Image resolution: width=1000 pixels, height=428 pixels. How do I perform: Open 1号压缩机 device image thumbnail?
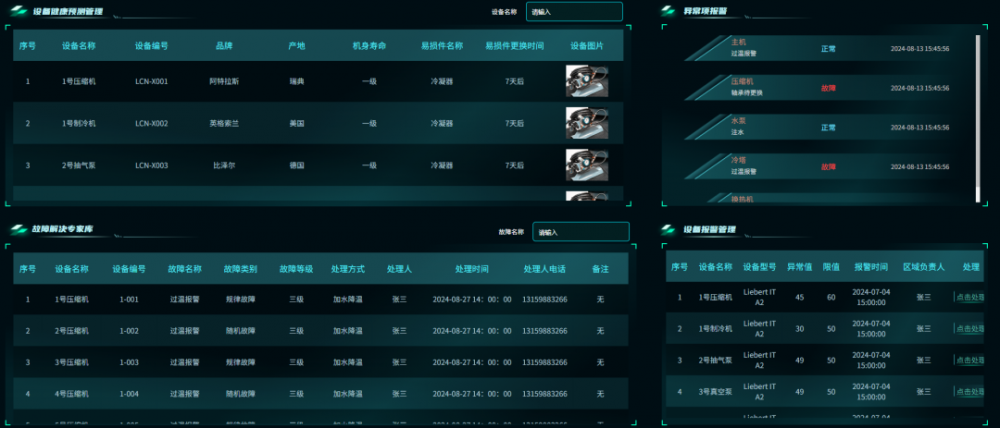[587, 81]
